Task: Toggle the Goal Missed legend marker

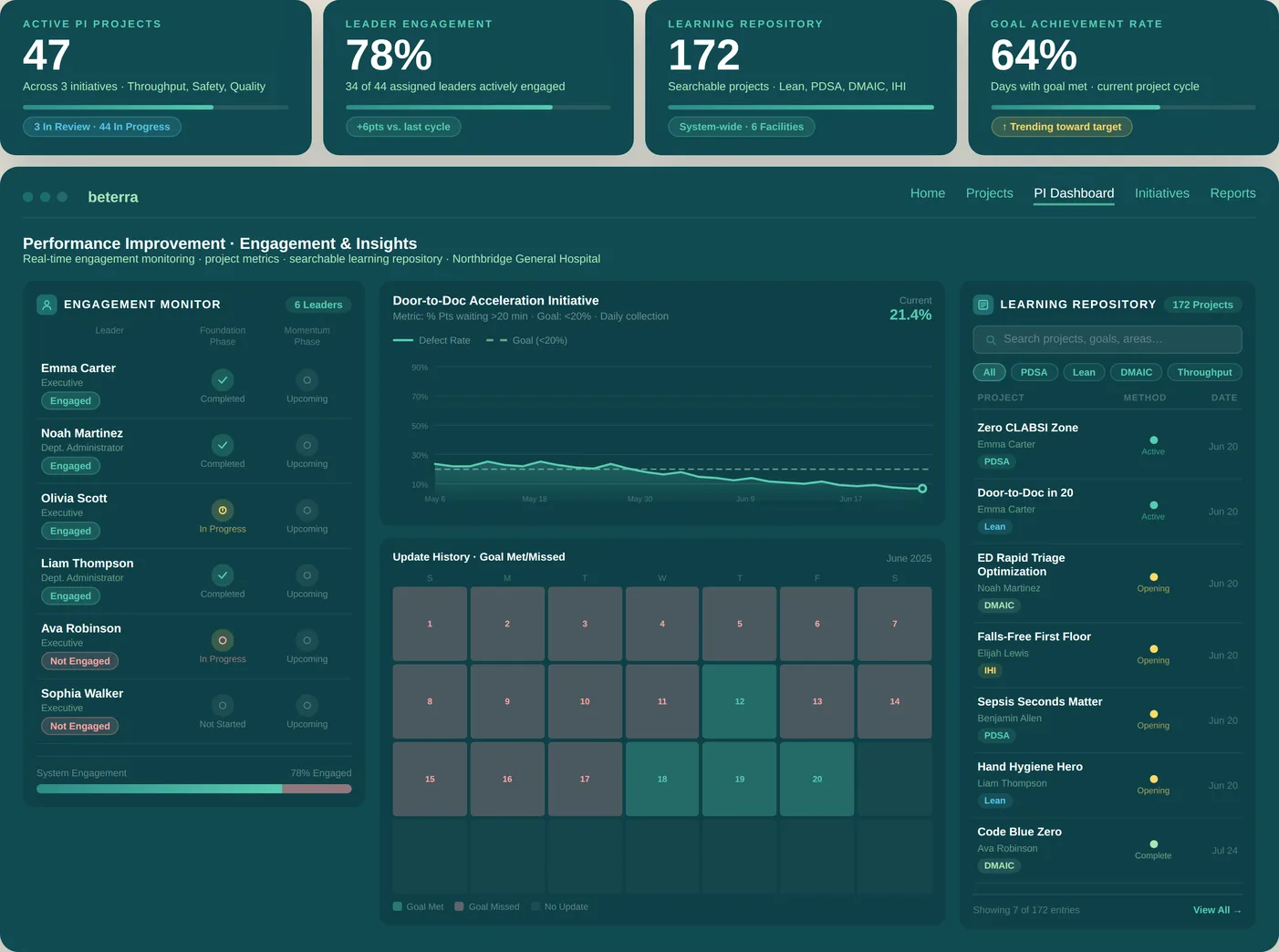Action: [459, 906]
